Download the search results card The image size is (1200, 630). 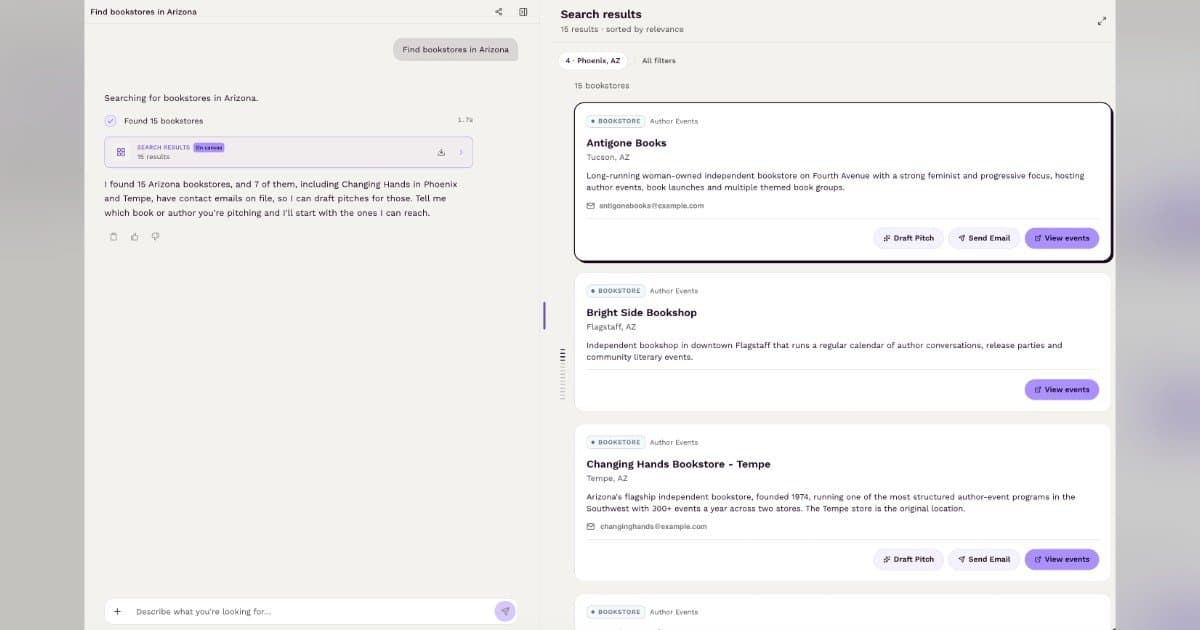click(x=441, y=152)
